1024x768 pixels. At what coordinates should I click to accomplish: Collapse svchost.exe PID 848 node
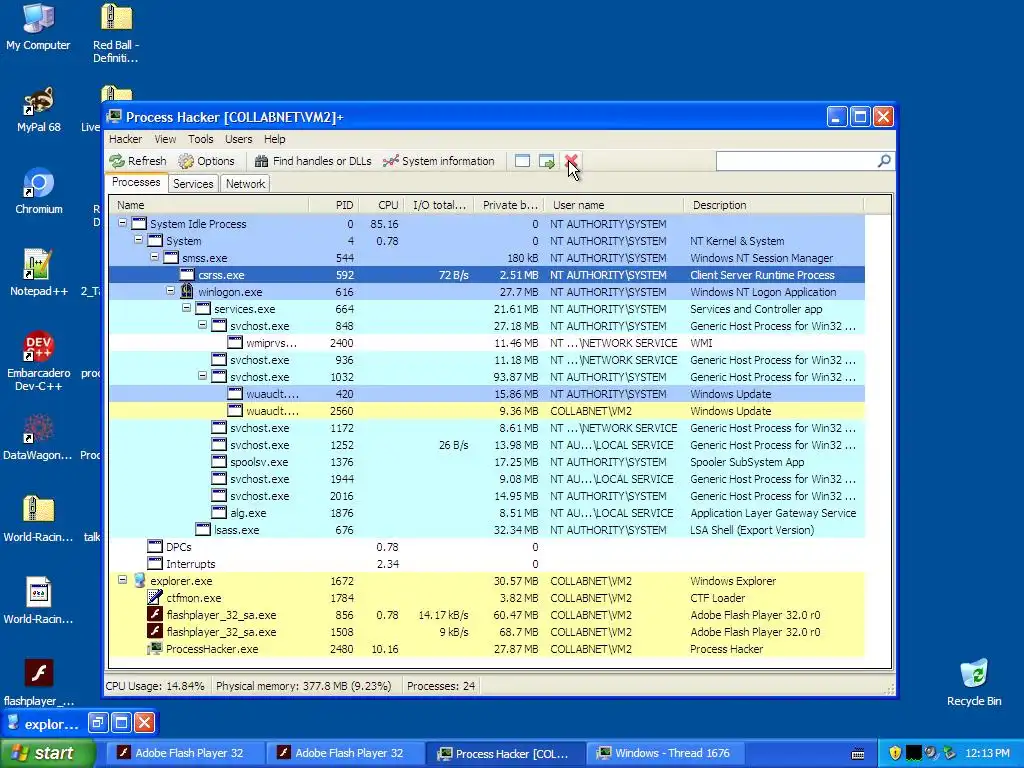pos(202,325)
